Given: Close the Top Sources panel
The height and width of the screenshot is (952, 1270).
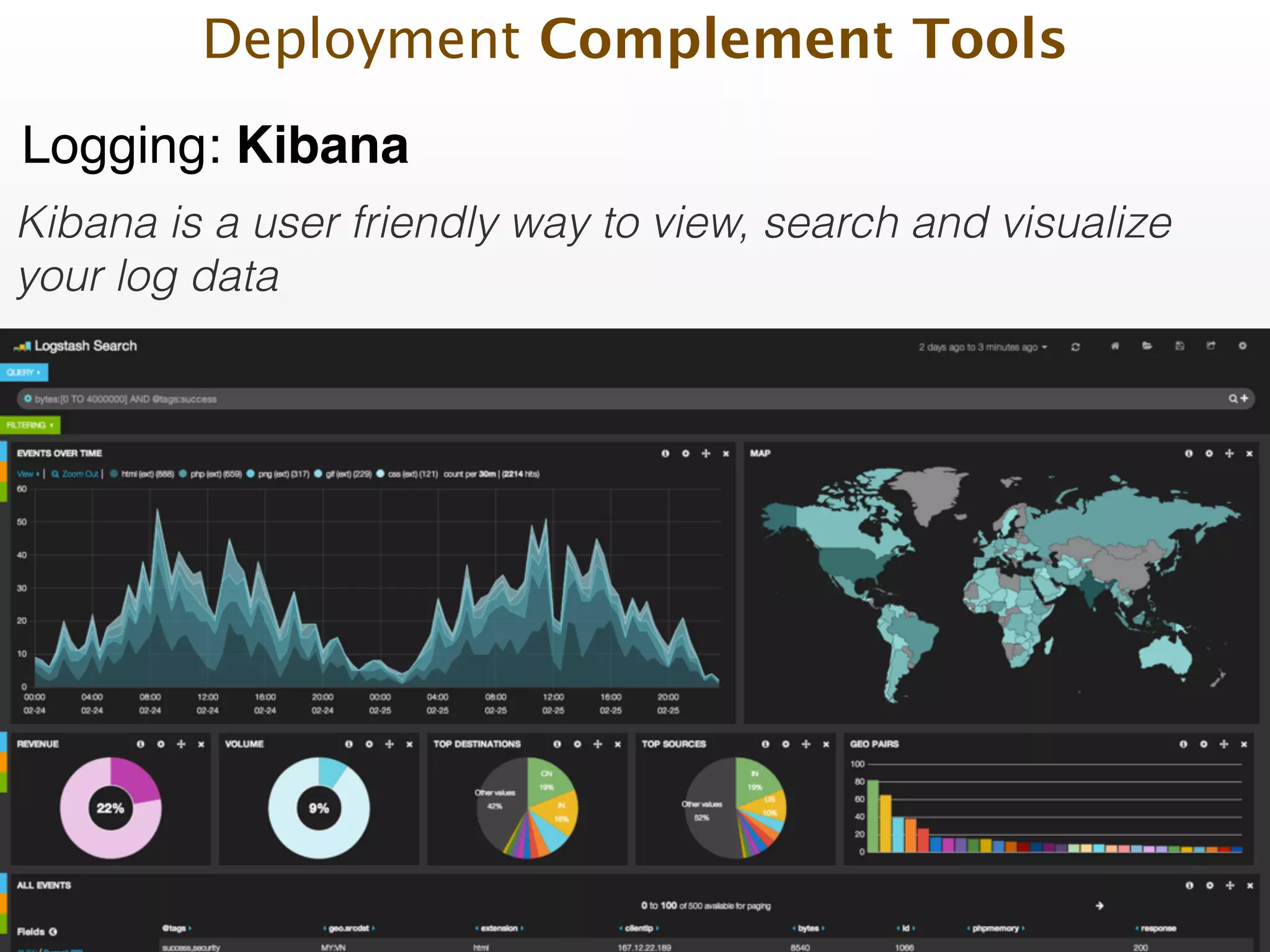Looking at the screenshot, I should pyautogui.click(x=826, y=744).
